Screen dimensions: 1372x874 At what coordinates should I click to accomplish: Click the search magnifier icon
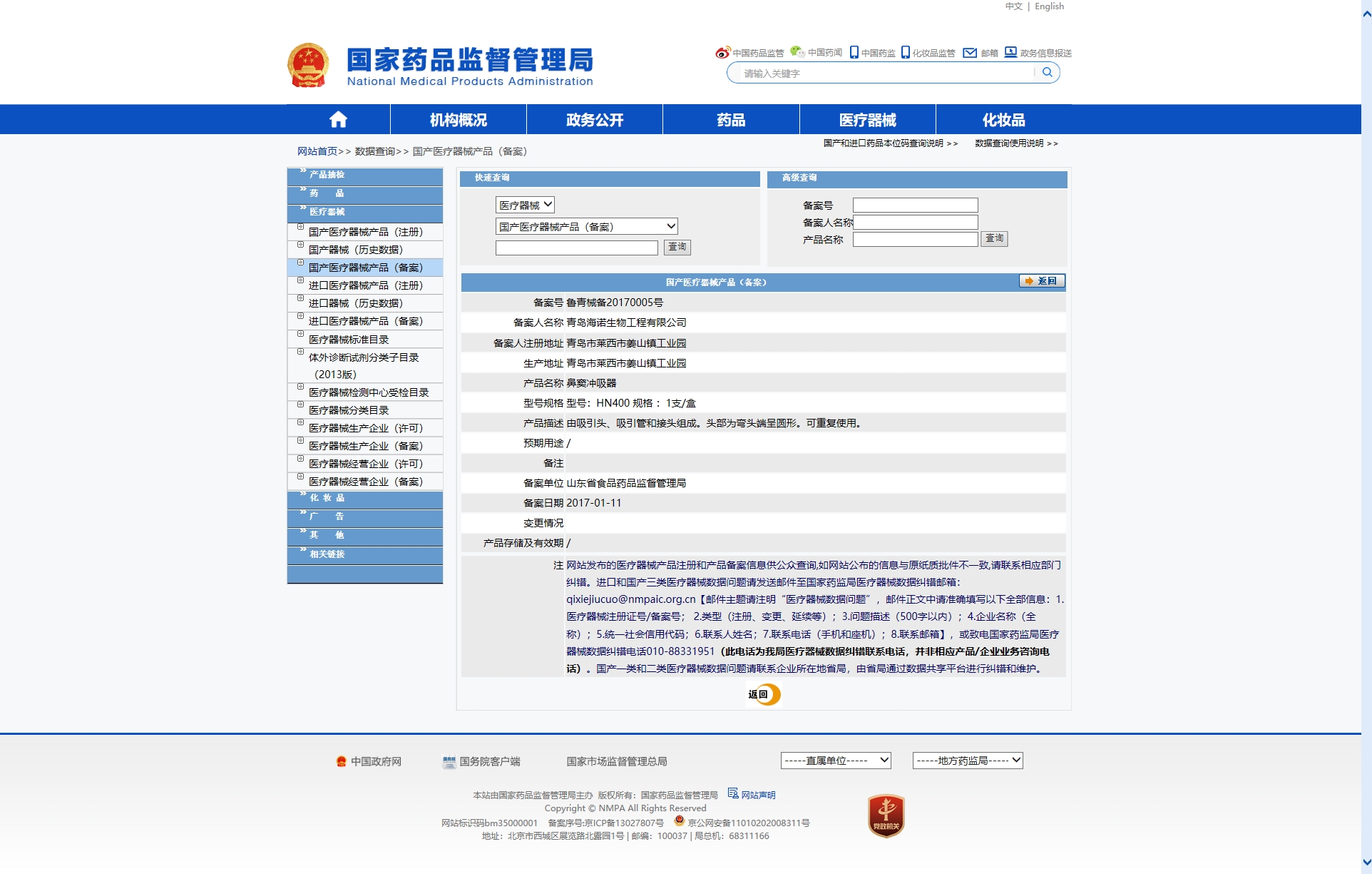pyautogui.click(x=1047, y=72)
